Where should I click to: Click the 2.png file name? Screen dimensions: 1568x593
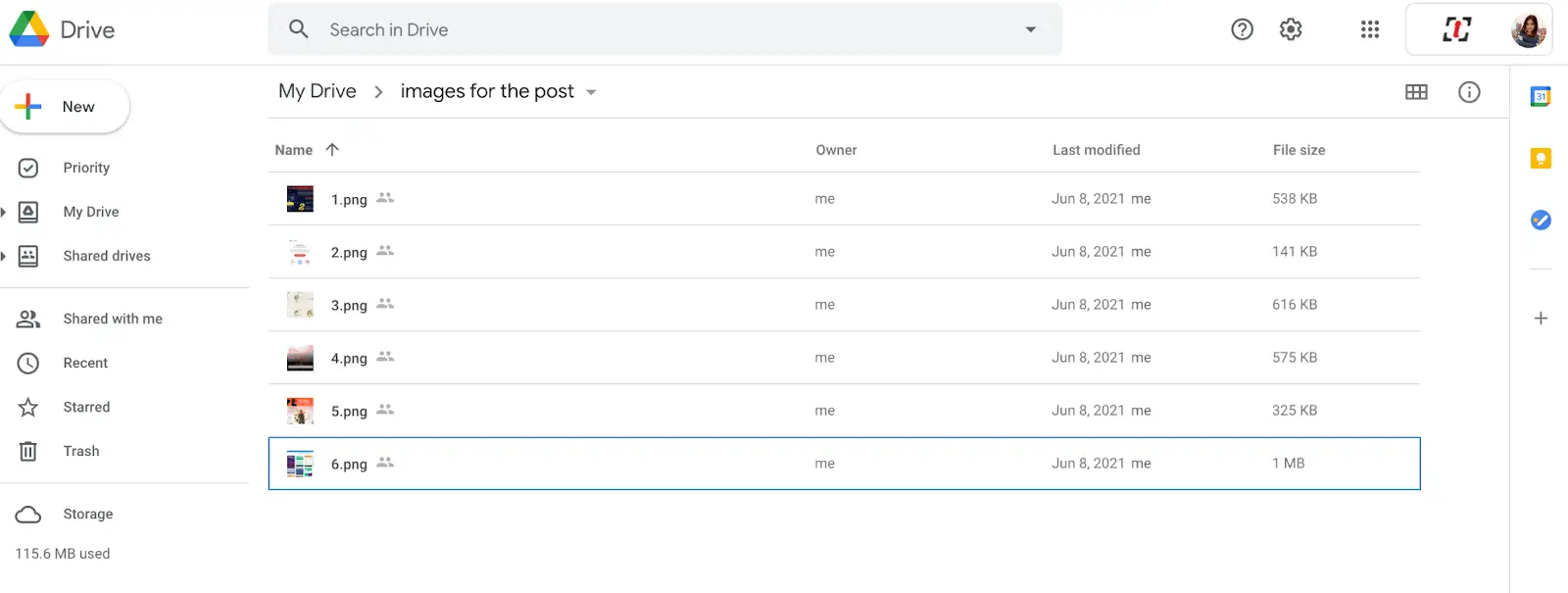349,253
